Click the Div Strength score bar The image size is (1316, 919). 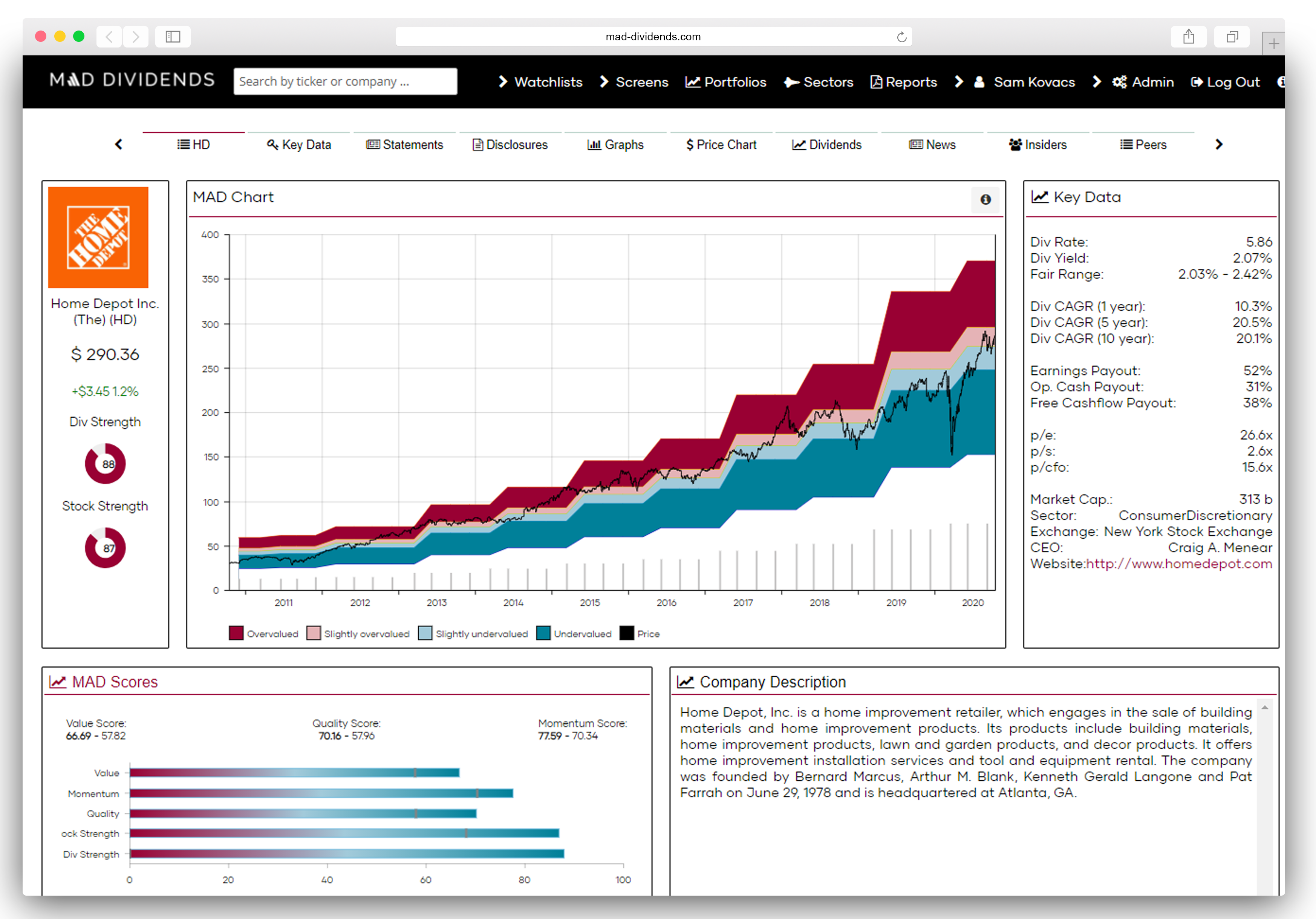347,854
